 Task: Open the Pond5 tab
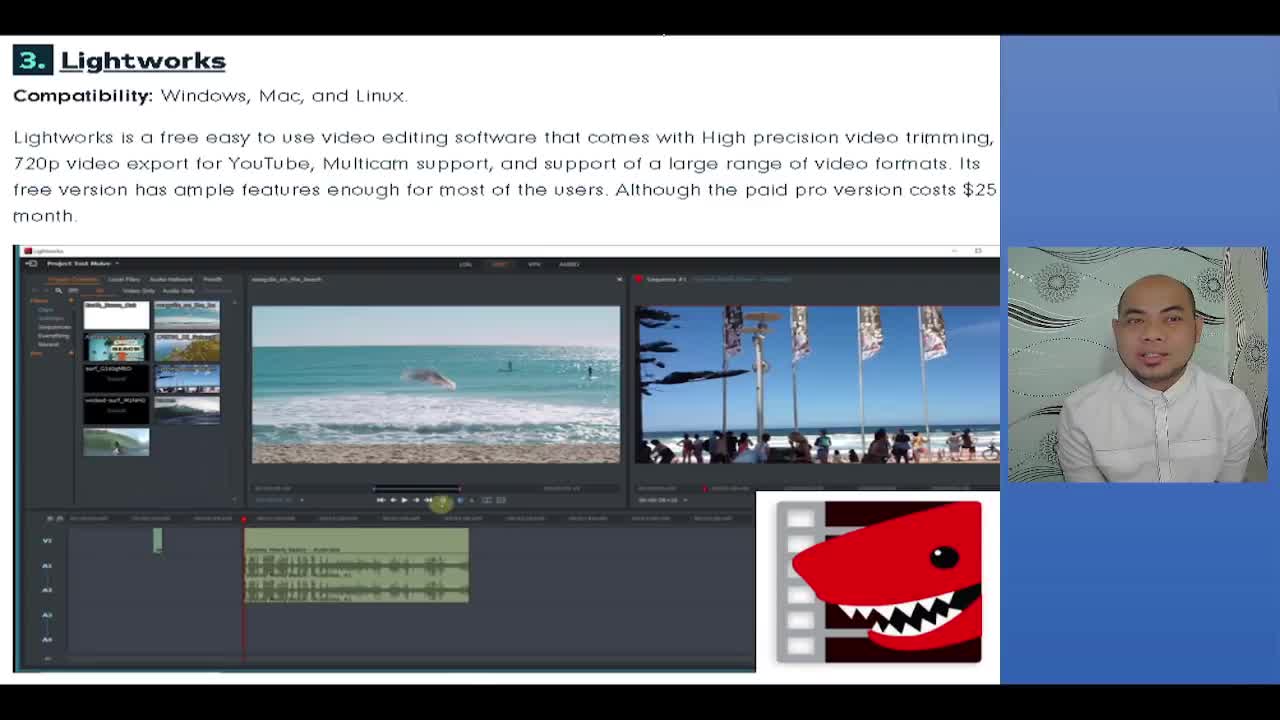click(x=213, y=279)
